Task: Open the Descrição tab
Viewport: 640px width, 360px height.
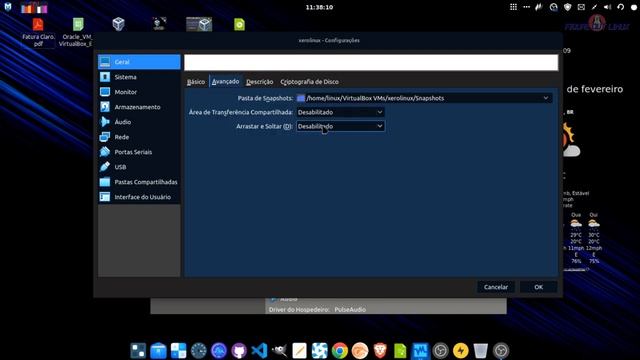Action: (260, 82)
